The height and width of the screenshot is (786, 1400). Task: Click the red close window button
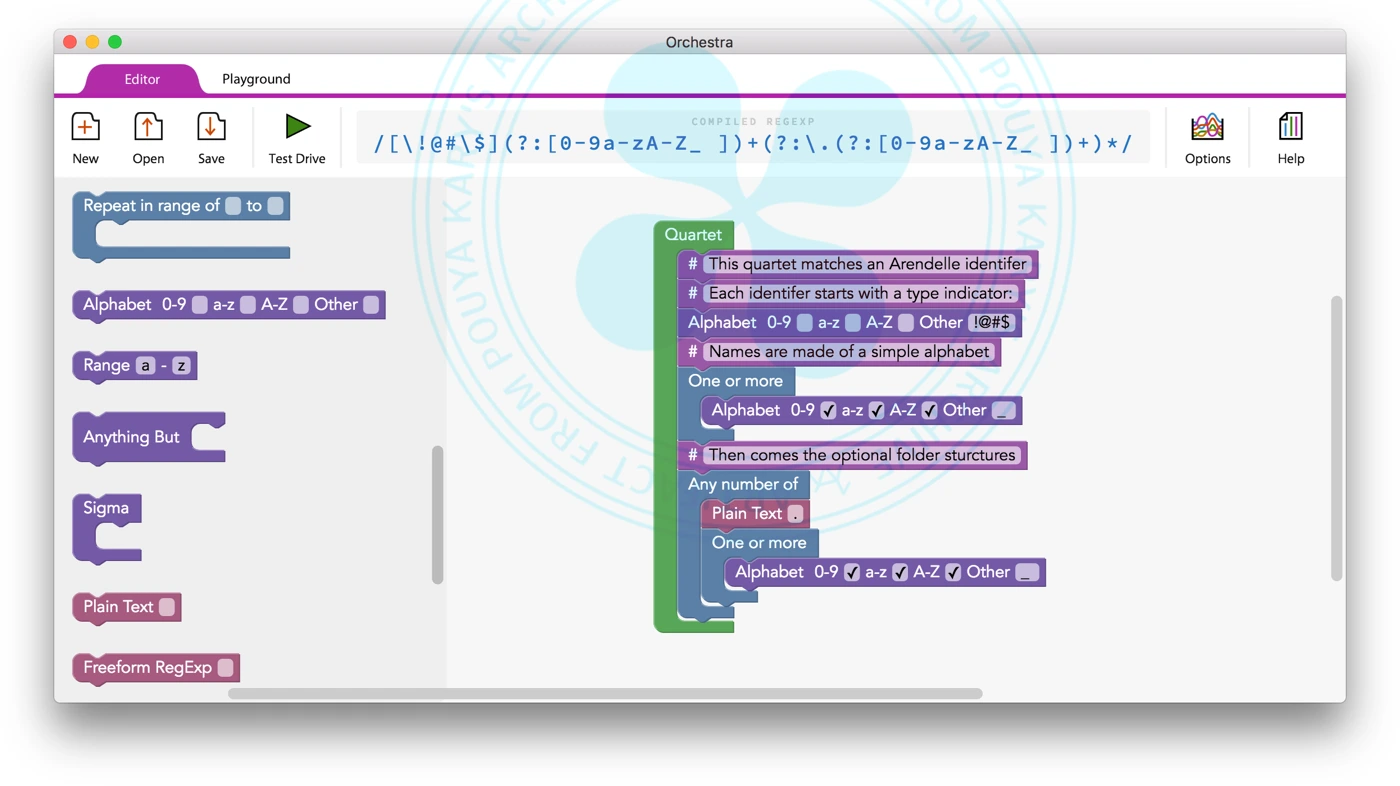coord(70,42)
